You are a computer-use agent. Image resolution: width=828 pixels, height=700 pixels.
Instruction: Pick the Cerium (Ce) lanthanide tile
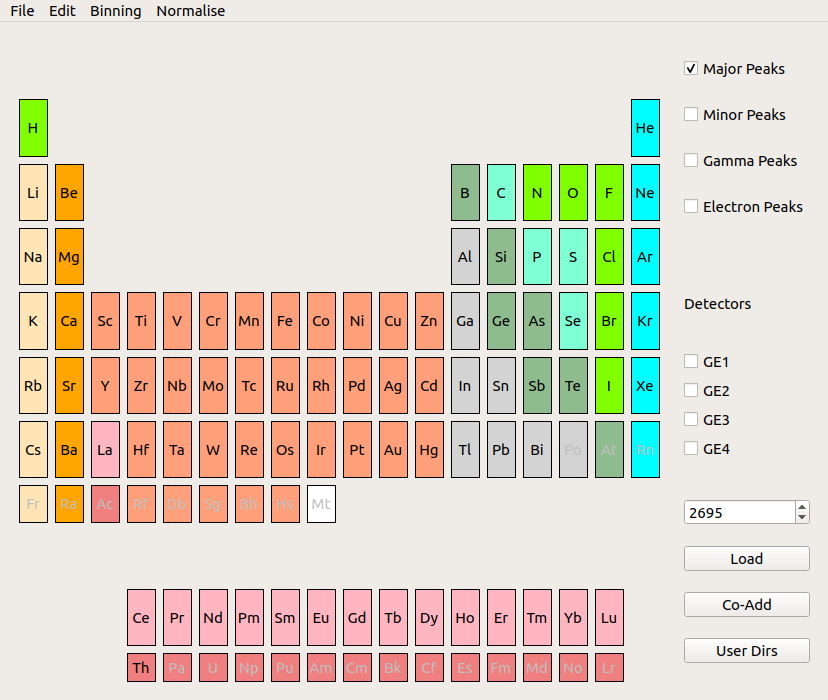click(x=141, y=617)
